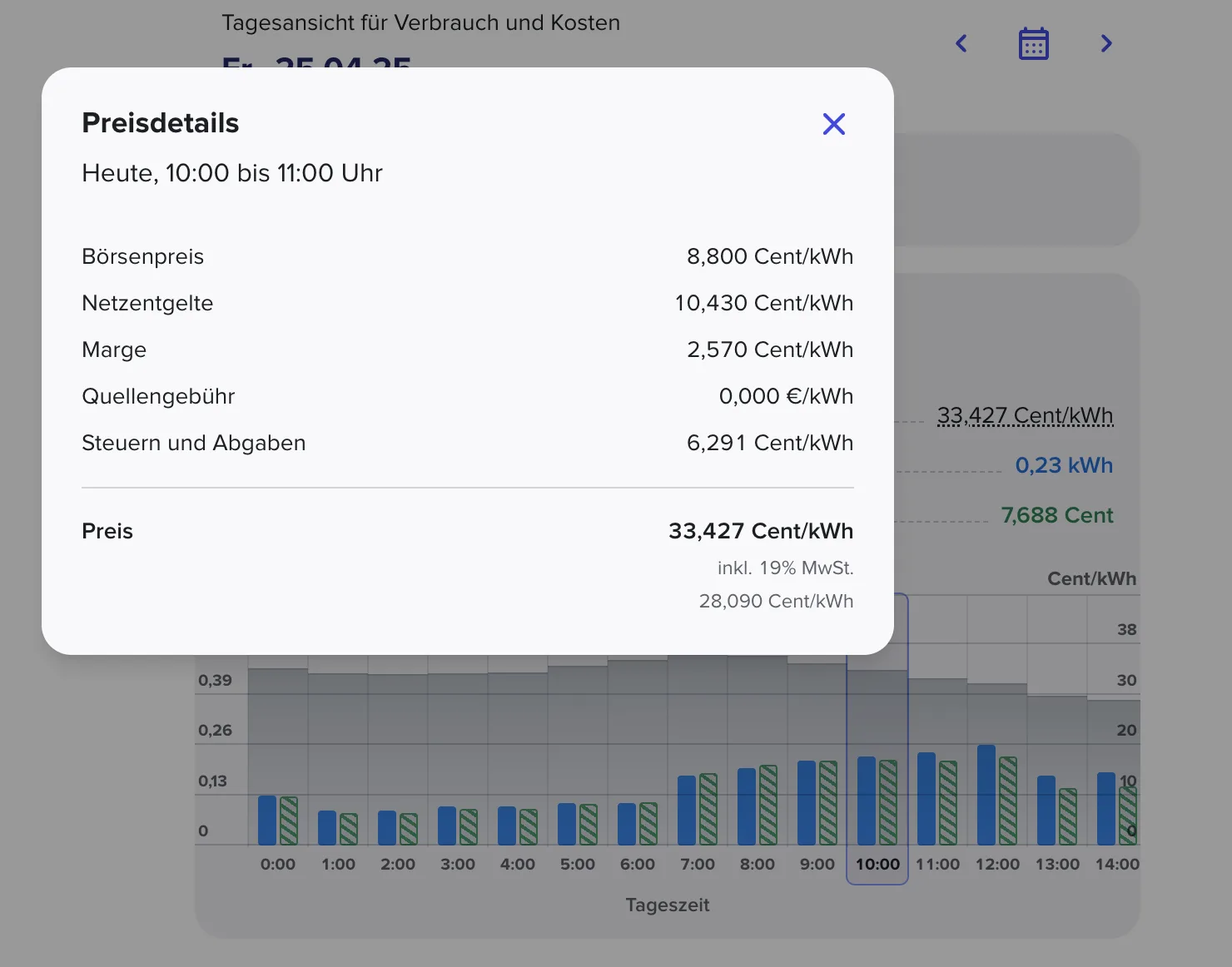Select the 9:00 time label
Screen dimensions: 1232x967
817,864
